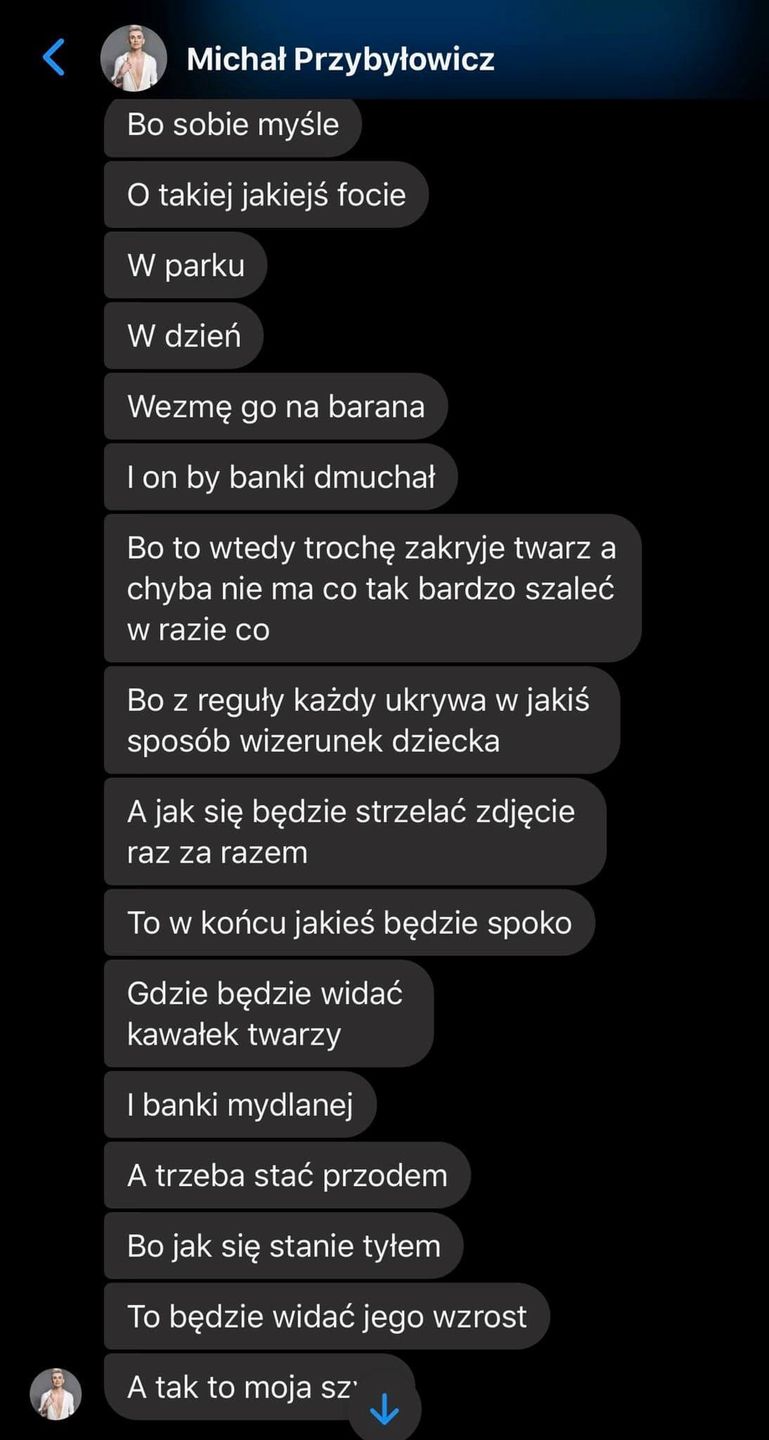The width and height of the screenshot is (769, 1440).
Task: Tap 'To w końcu jakieś będzie spoko' bubble
Action: pyautogui.click(x=350, y=922)
